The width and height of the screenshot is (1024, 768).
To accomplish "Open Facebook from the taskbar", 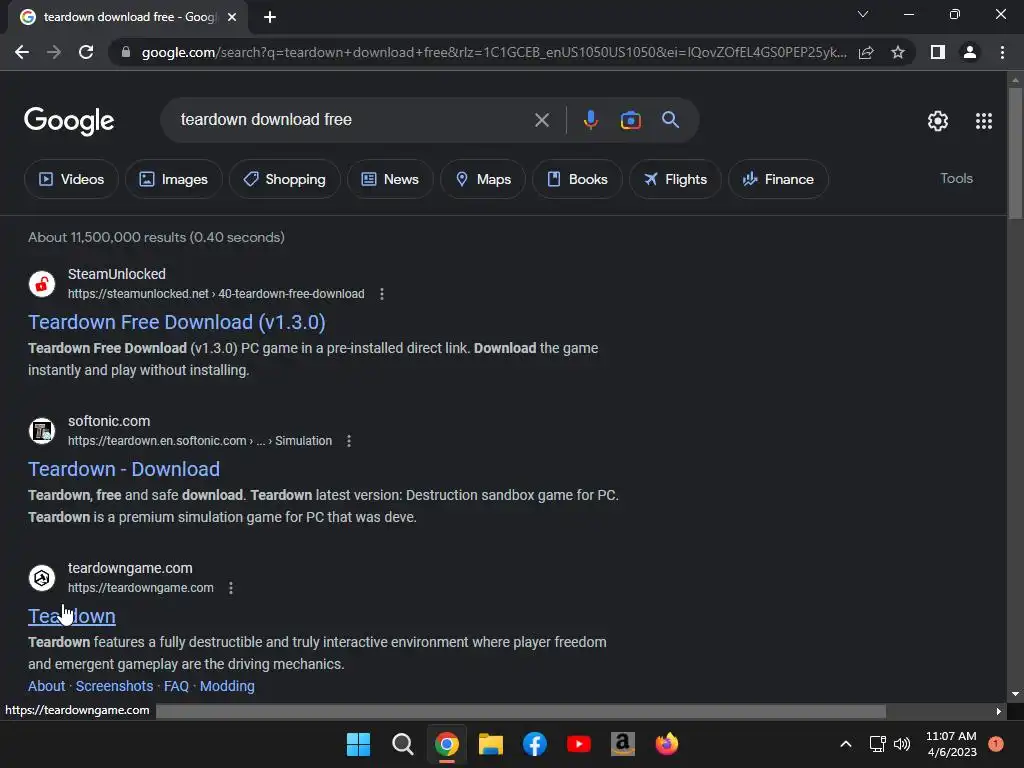I will [534, 744].
